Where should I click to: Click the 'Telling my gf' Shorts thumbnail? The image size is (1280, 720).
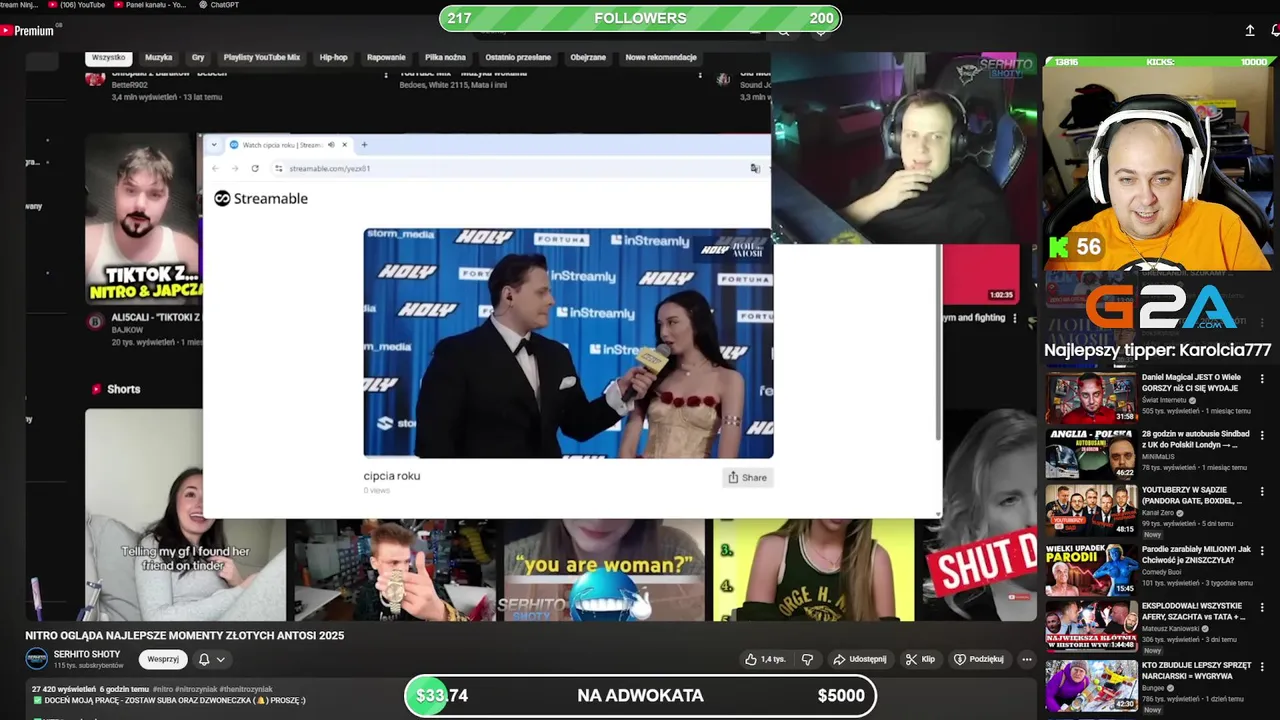tap(185, 515)
